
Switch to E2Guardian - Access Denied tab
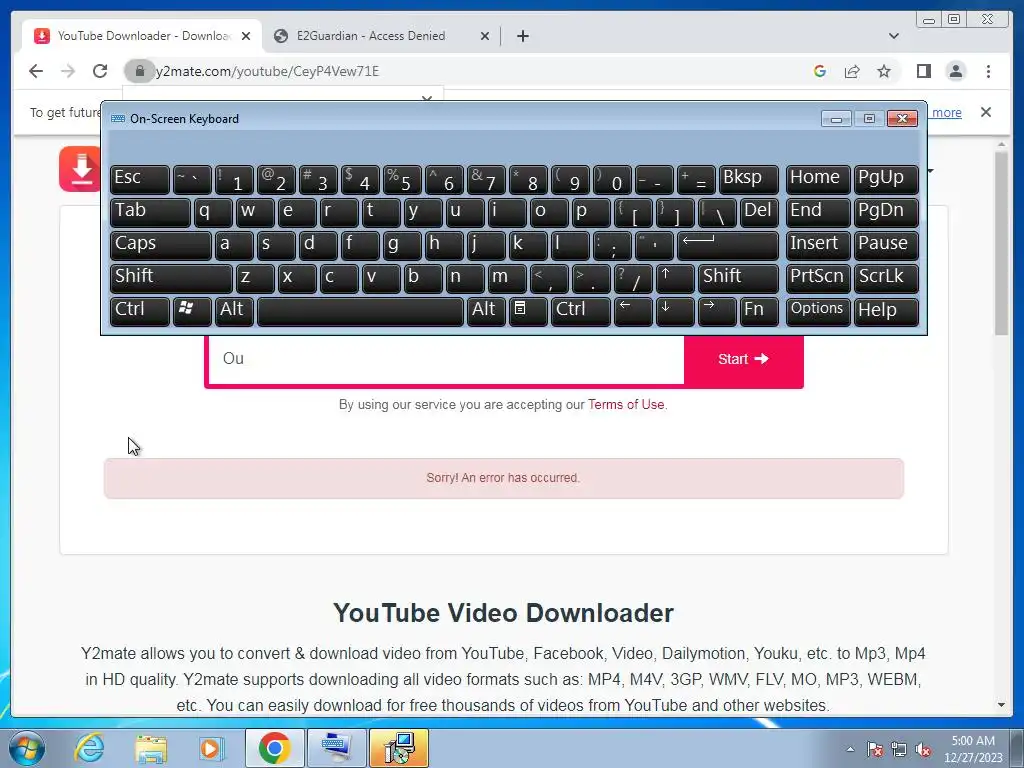click(382, 36)
